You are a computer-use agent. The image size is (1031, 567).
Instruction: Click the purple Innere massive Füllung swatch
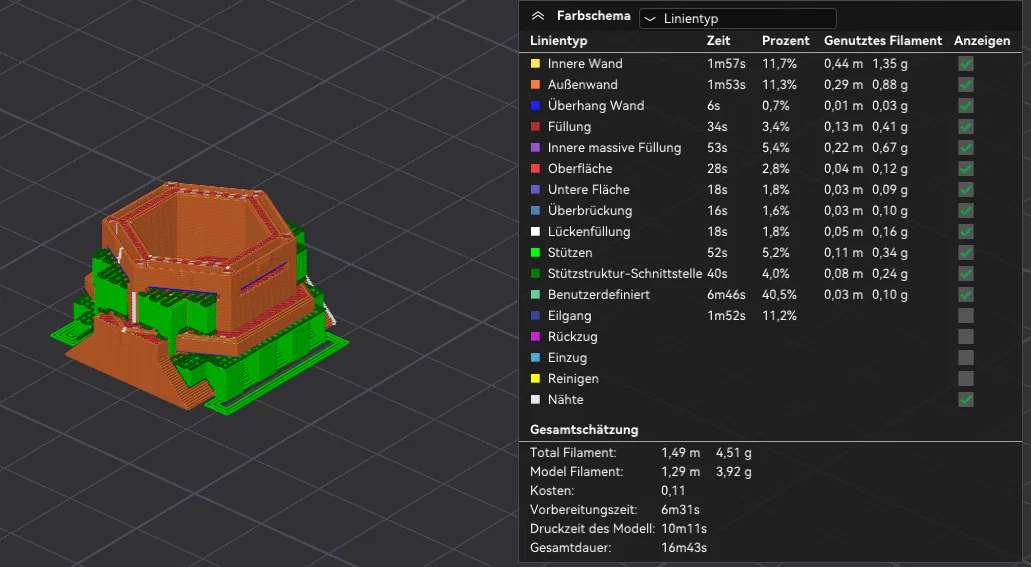pos(535,148)
